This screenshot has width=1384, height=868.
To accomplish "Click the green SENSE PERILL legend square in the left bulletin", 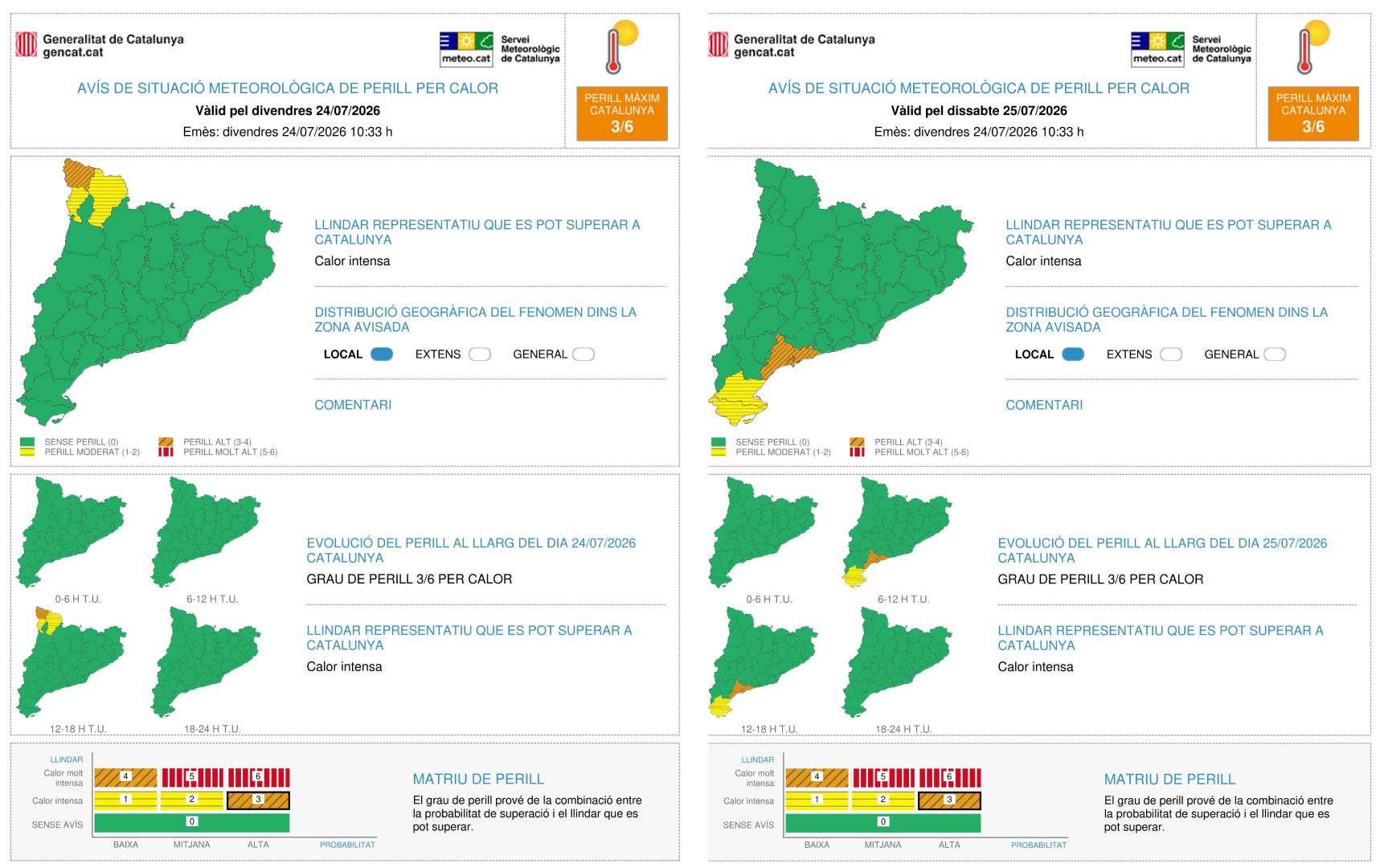I will coord(28,442).
